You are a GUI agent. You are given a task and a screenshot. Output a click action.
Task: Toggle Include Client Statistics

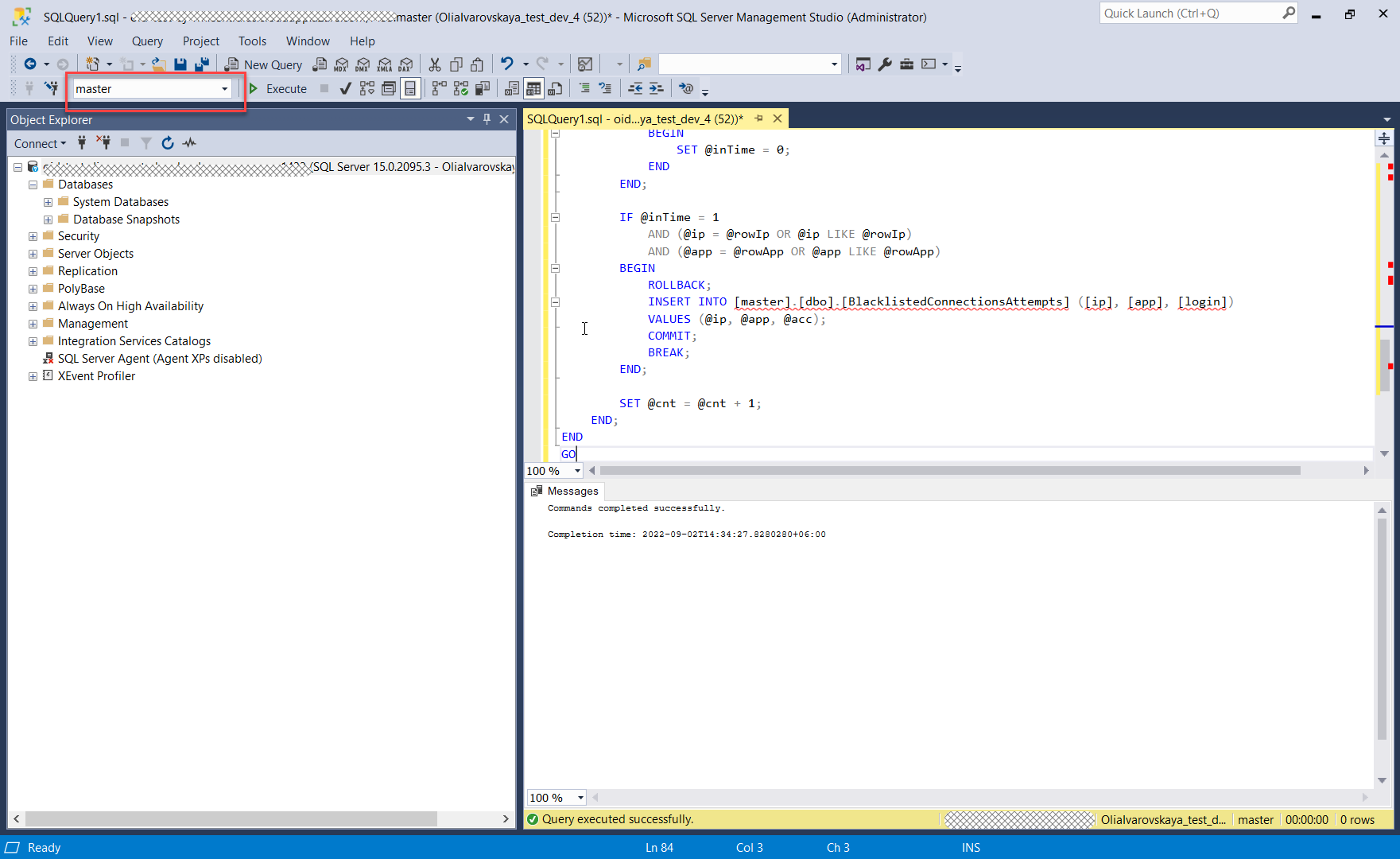(482, 88)
